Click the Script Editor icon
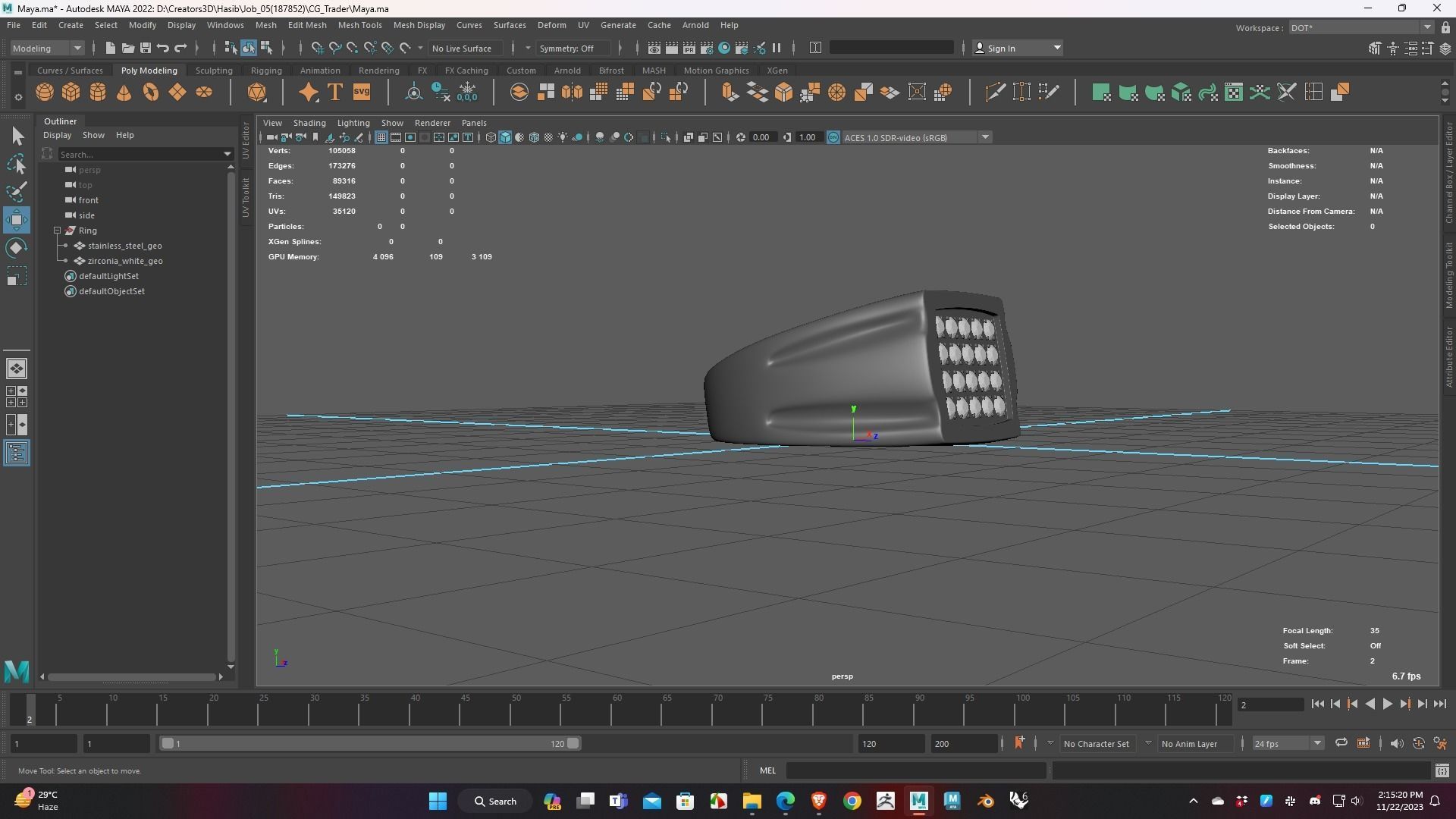1456x819 pixels. click(1442, 770)
